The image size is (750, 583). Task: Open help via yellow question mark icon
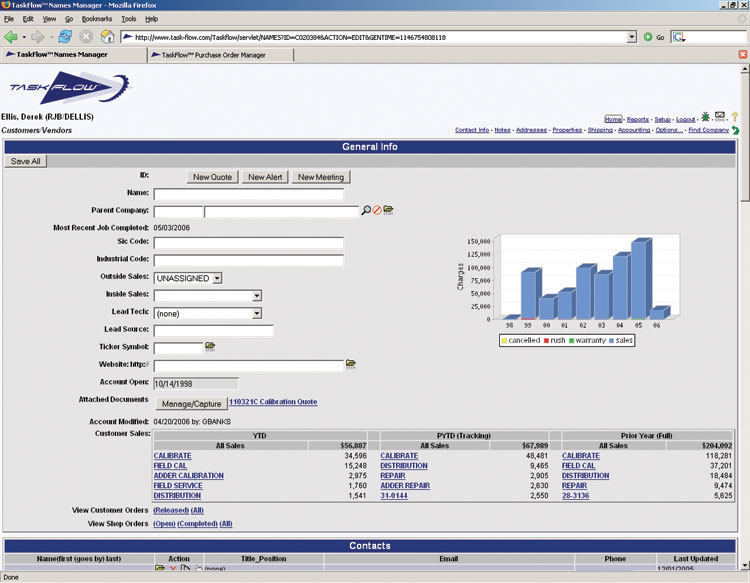click(x=735, y=117)
